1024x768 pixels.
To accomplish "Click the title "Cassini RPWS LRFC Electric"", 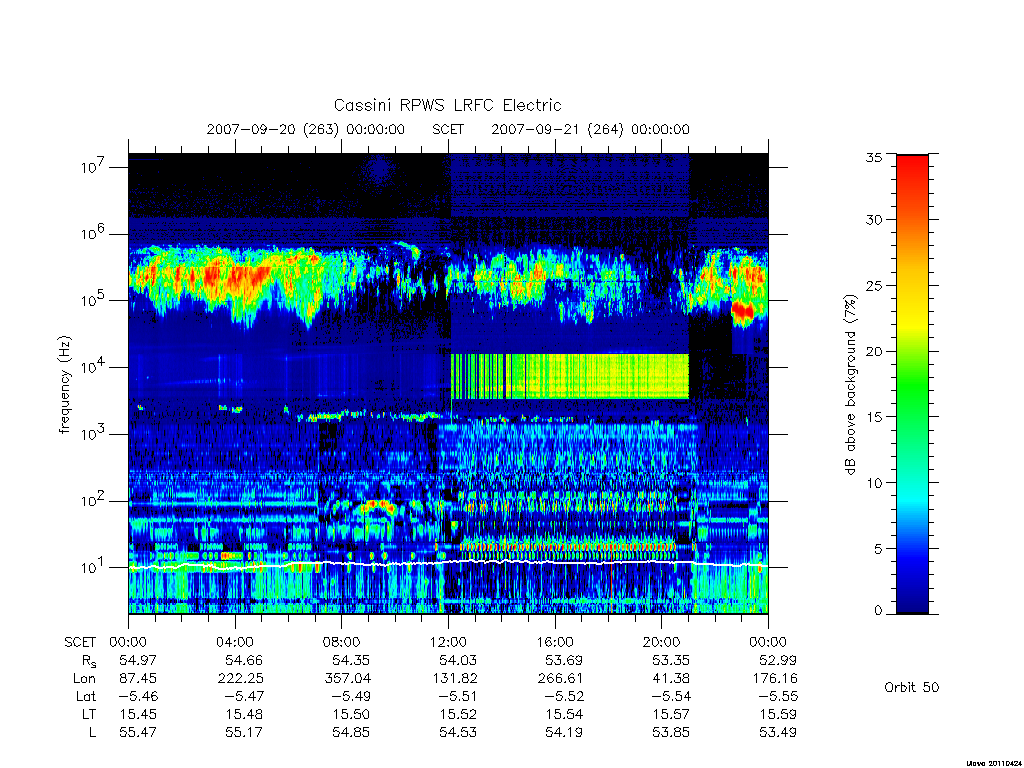I will [447, 105].
